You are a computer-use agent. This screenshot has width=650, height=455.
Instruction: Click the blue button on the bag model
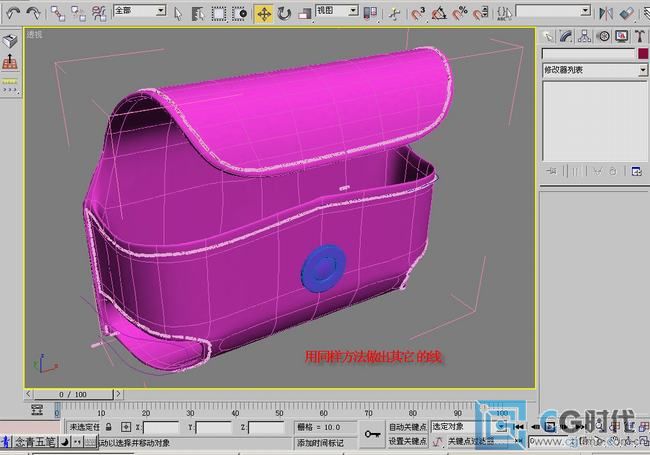(x=323, y=268)
